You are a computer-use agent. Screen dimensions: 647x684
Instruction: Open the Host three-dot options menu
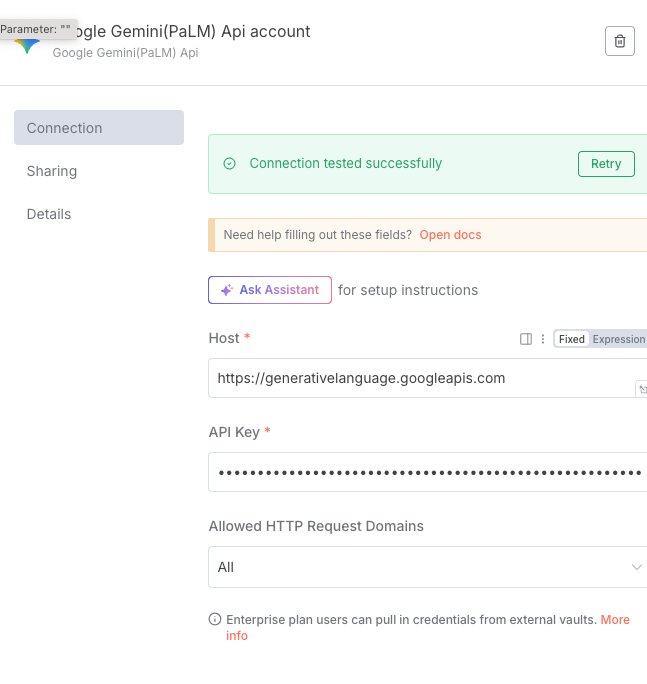coord(543,339)
